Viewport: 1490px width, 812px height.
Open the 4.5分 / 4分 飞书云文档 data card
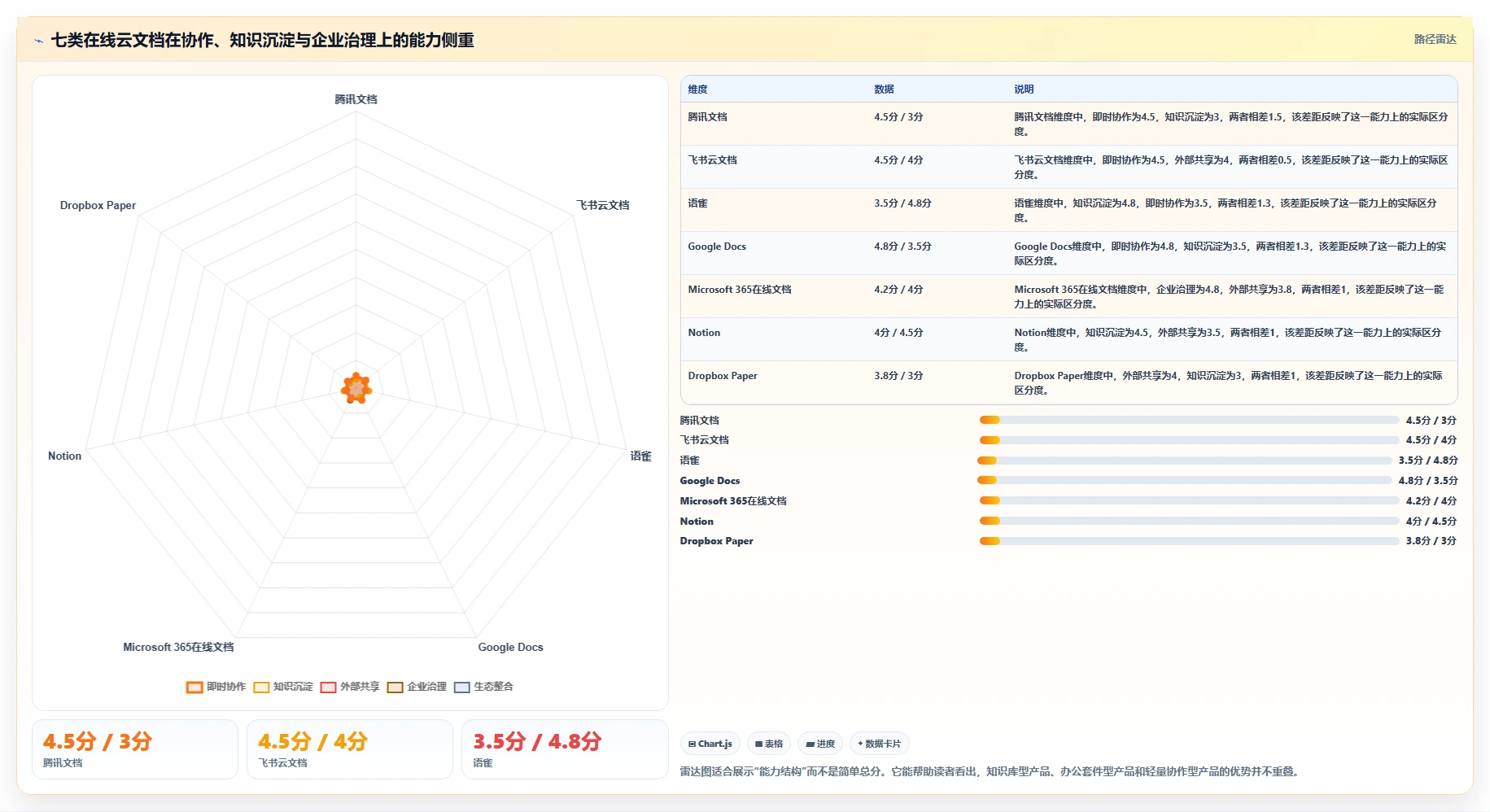coord(350,749)
